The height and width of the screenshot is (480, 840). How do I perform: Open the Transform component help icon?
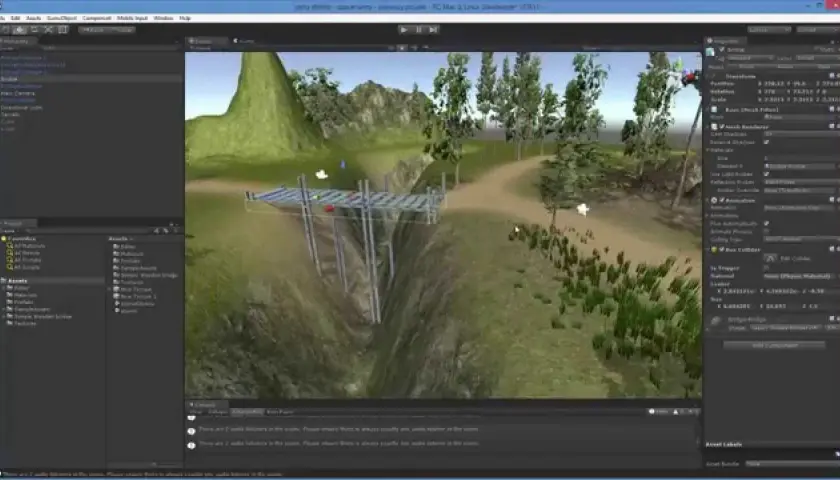[x=832, y=76]
